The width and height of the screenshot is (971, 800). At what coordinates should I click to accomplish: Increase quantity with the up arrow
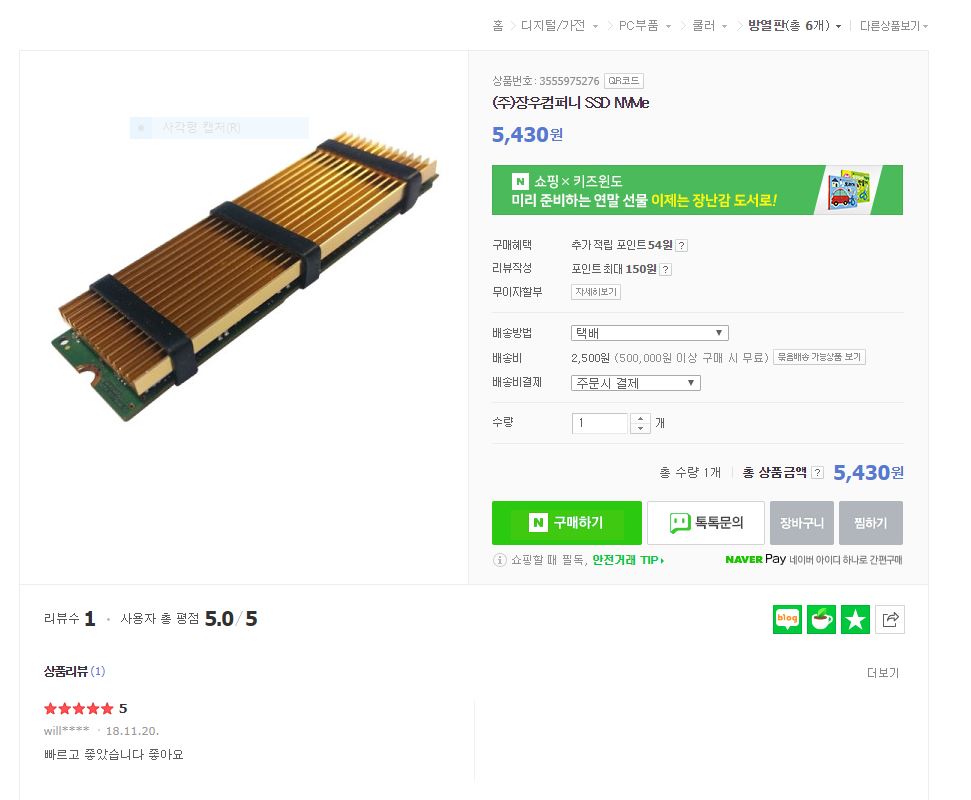(640, 419)
